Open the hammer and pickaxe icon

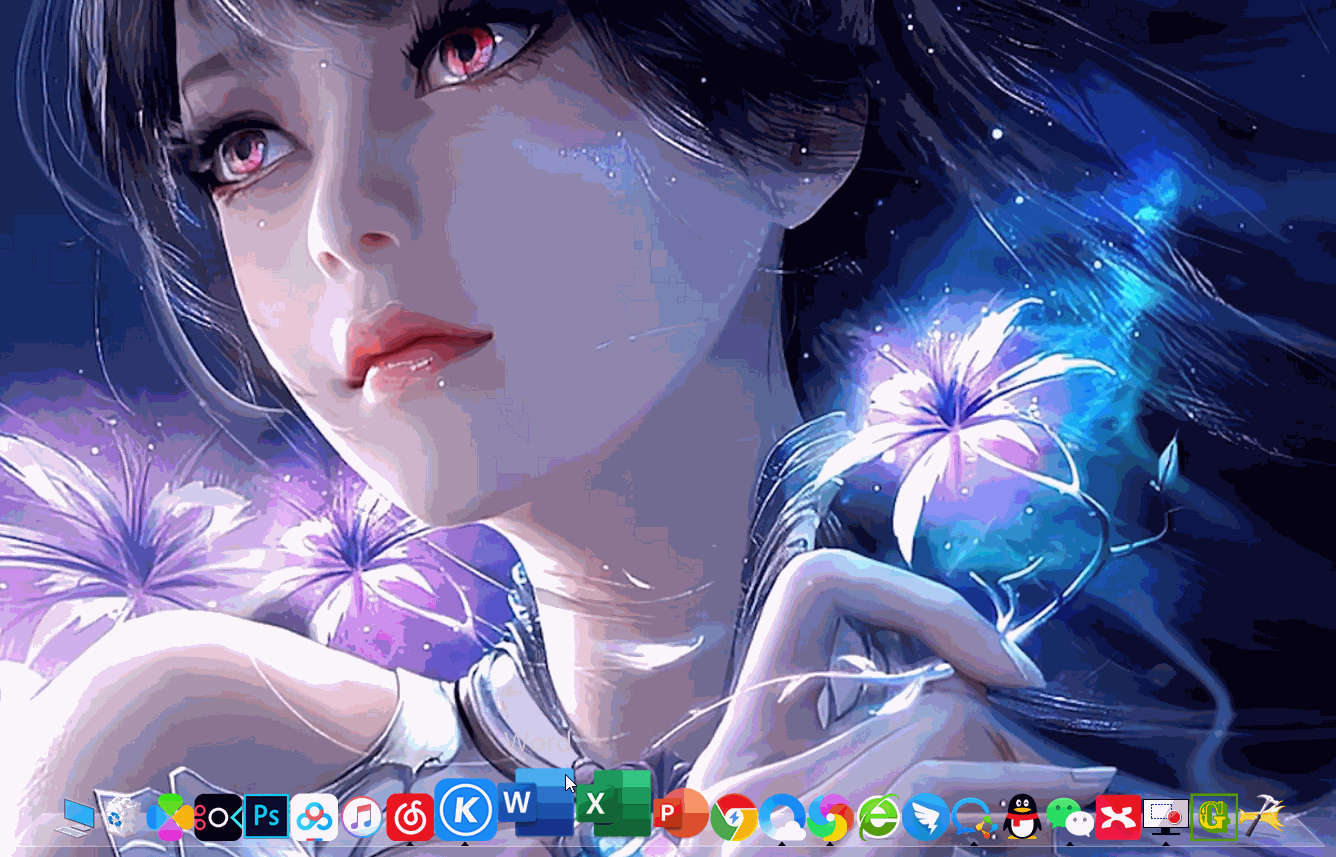point(1262,817)
